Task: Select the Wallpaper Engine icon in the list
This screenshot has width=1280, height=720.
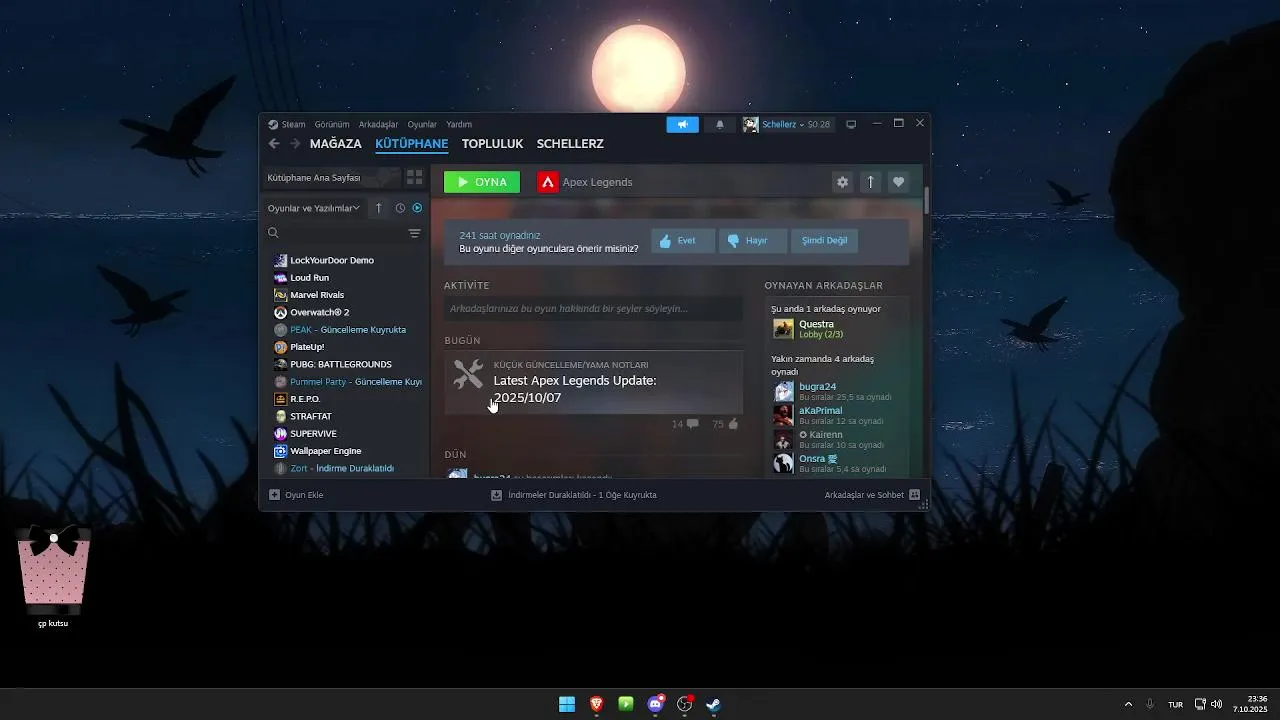Action: 281,451
